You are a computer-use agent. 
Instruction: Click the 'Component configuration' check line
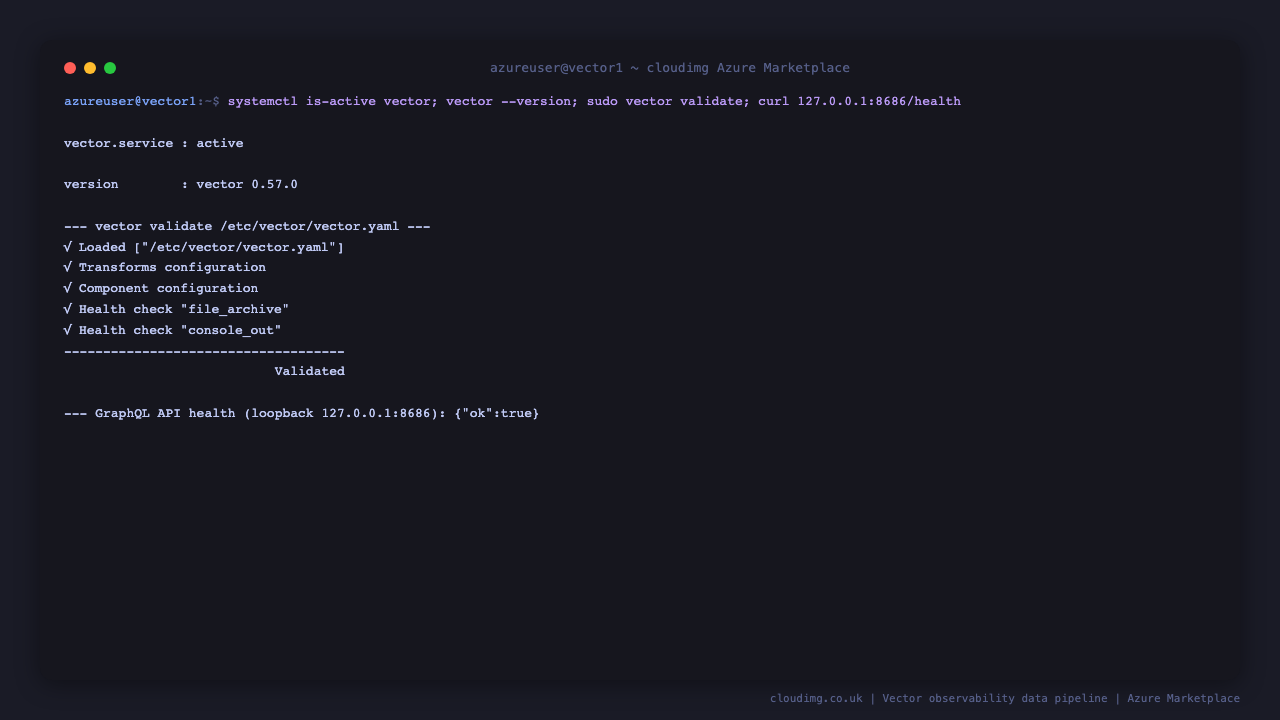click(161, 288)
